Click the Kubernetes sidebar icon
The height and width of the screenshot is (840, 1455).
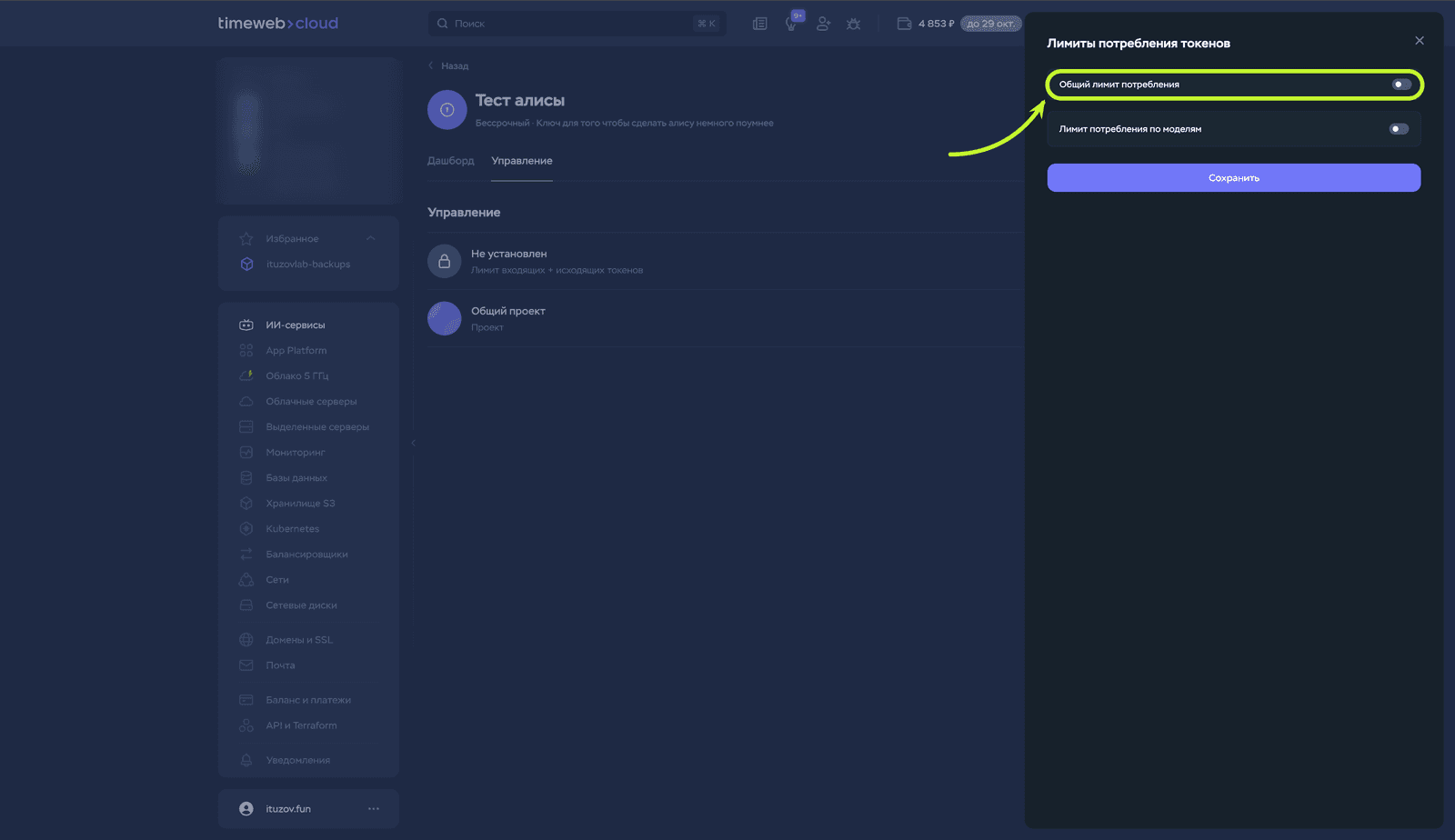246,529
